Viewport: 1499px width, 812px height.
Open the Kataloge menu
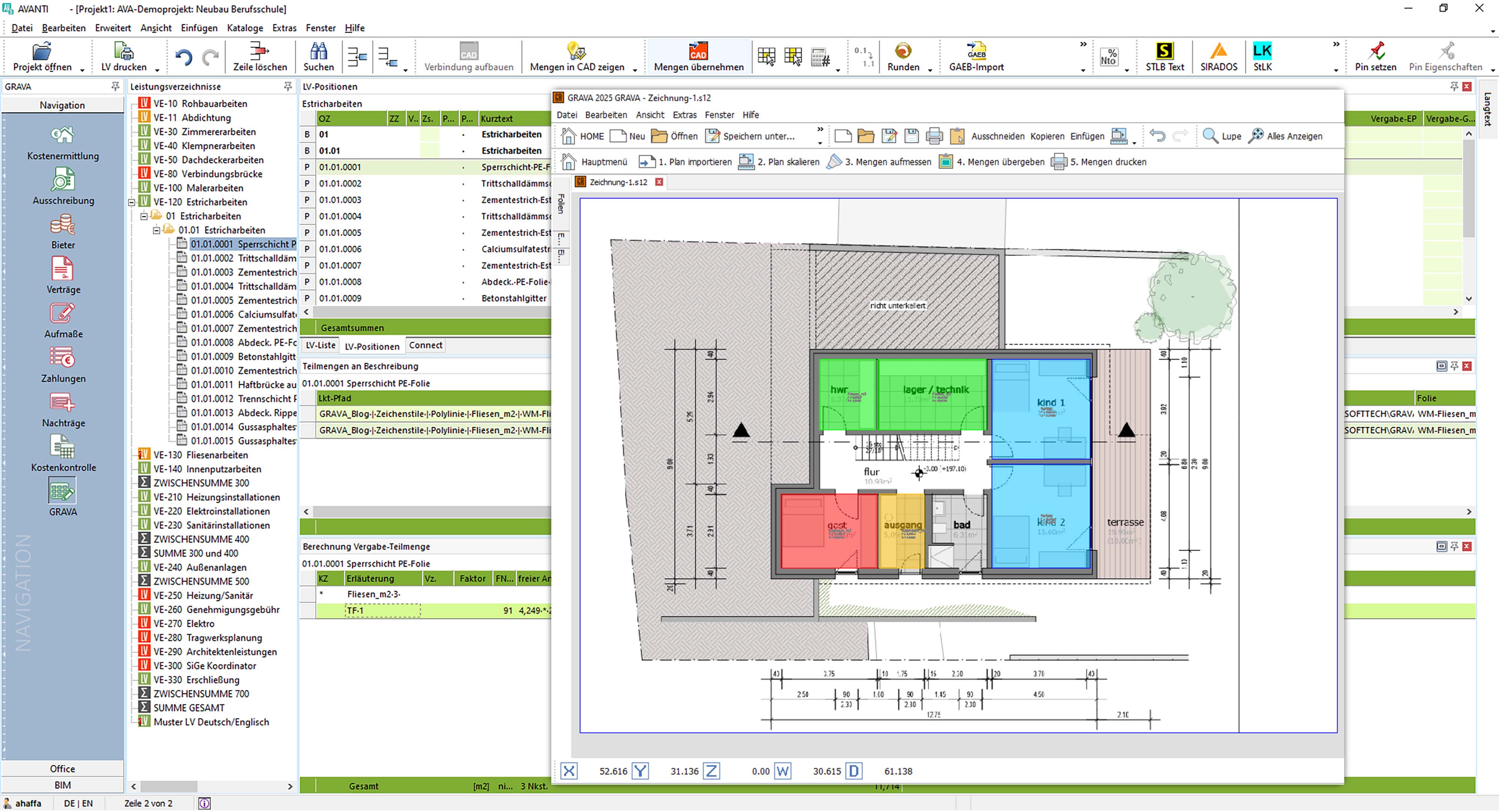[x=244, y=28]
